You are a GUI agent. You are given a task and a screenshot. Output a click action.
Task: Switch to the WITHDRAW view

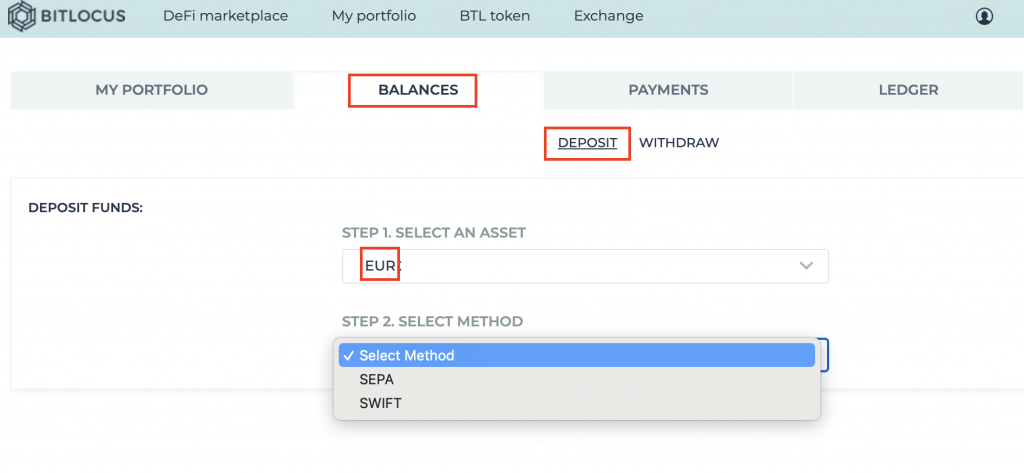coord(679,142)
